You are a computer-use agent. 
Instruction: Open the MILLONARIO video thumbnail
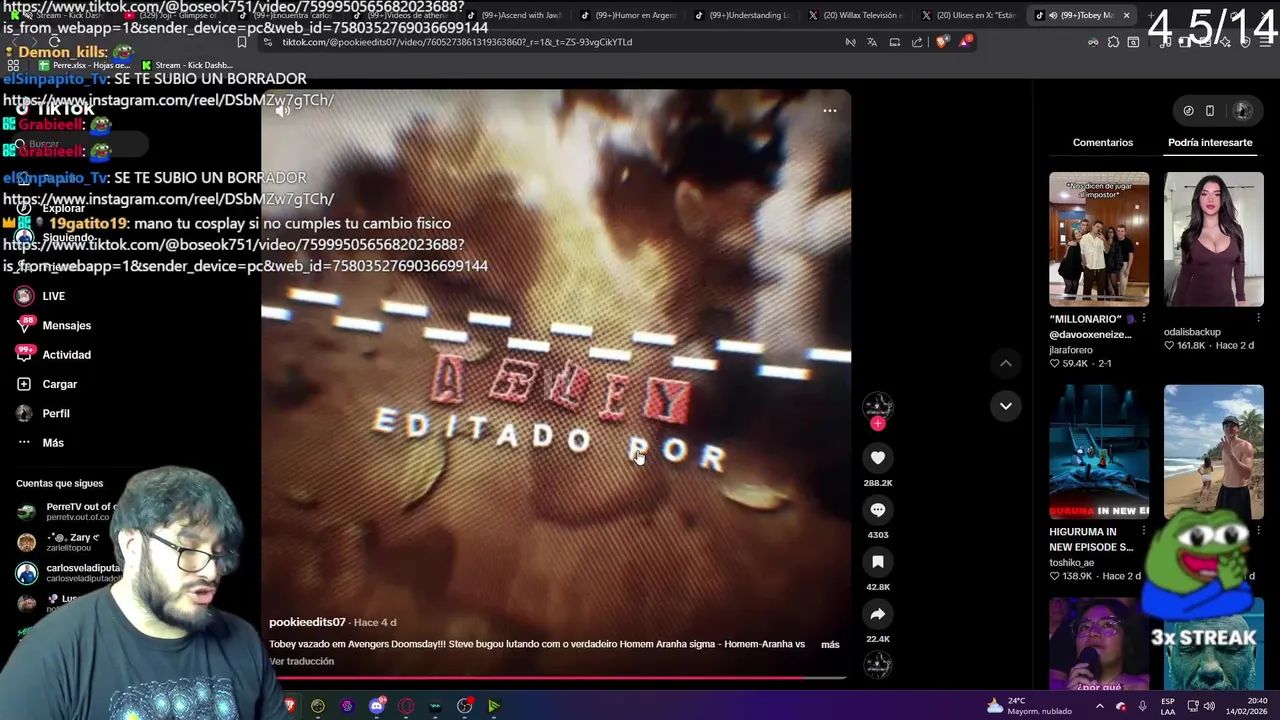click(x=1099, y=239)
